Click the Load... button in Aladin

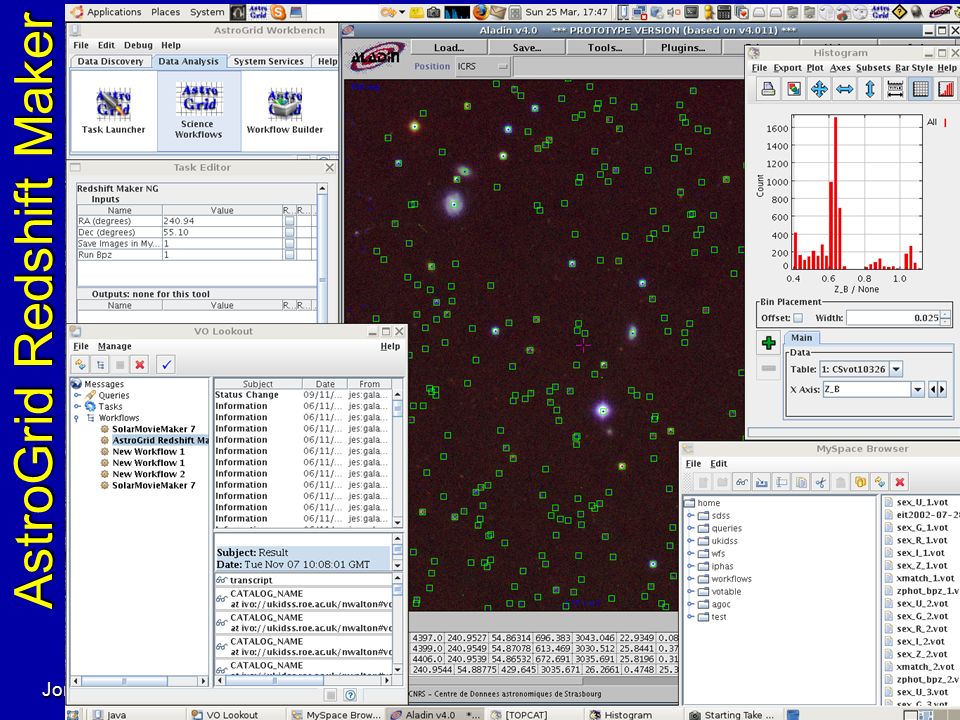coord(449,48)
